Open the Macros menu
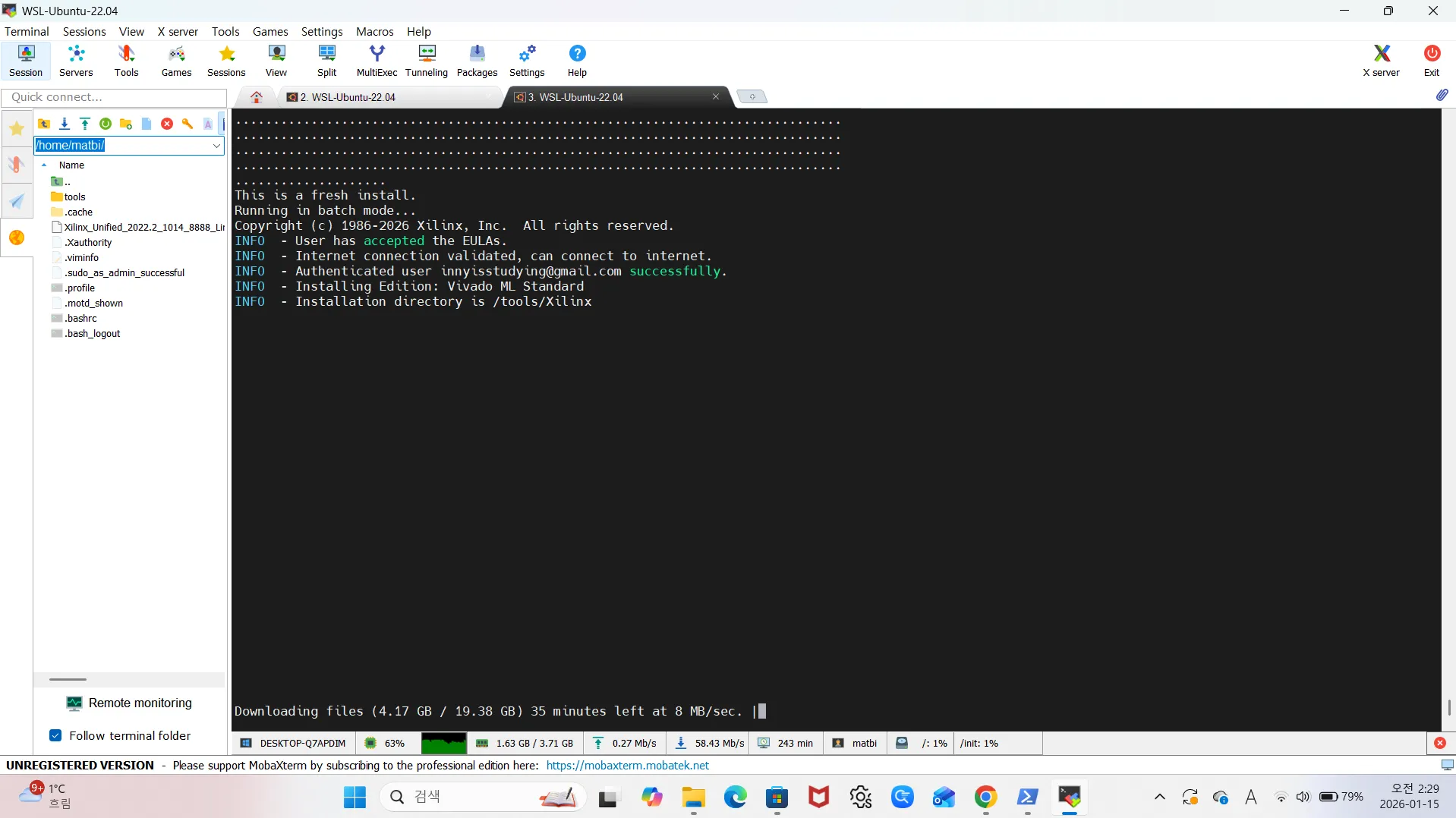Image resolution: width=1456 pixels, height=818 pixels. [x=375, y=31]
